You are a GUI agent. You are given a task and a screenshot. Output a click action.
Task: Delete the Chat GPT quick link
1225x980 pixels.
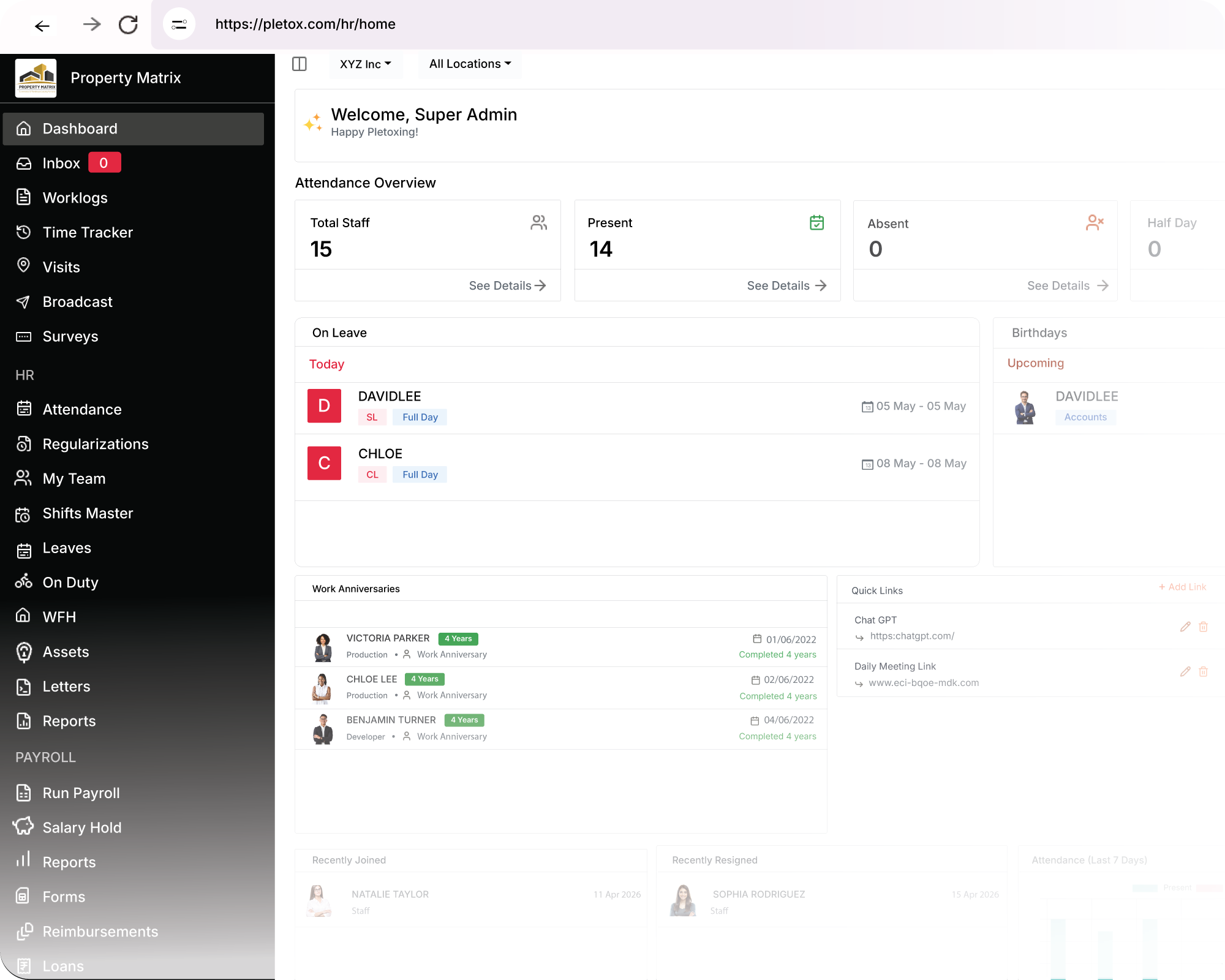click(x=1203, y=627)
